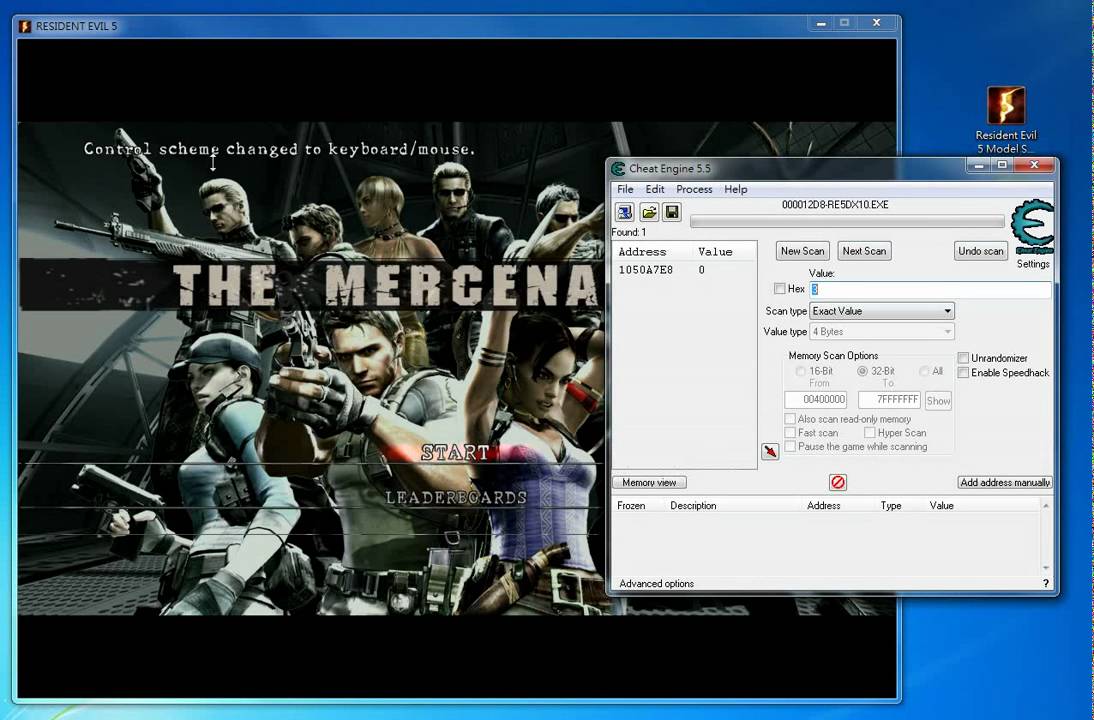Click the address table scroll-up arrow
Screen dimensions: 1094x720
1045,505
